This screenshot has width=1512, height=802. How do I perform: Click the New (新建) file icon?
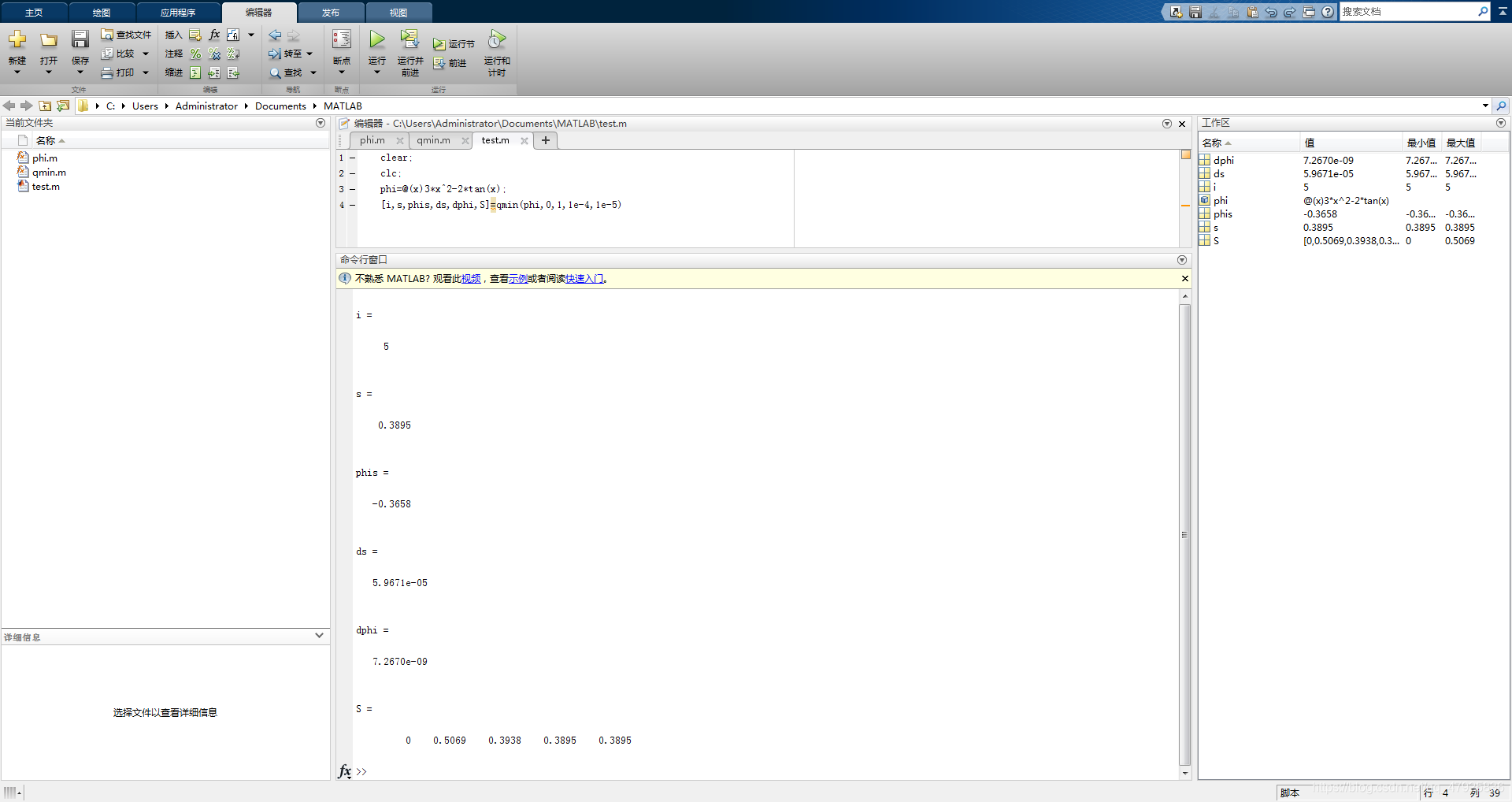(17, 39)
